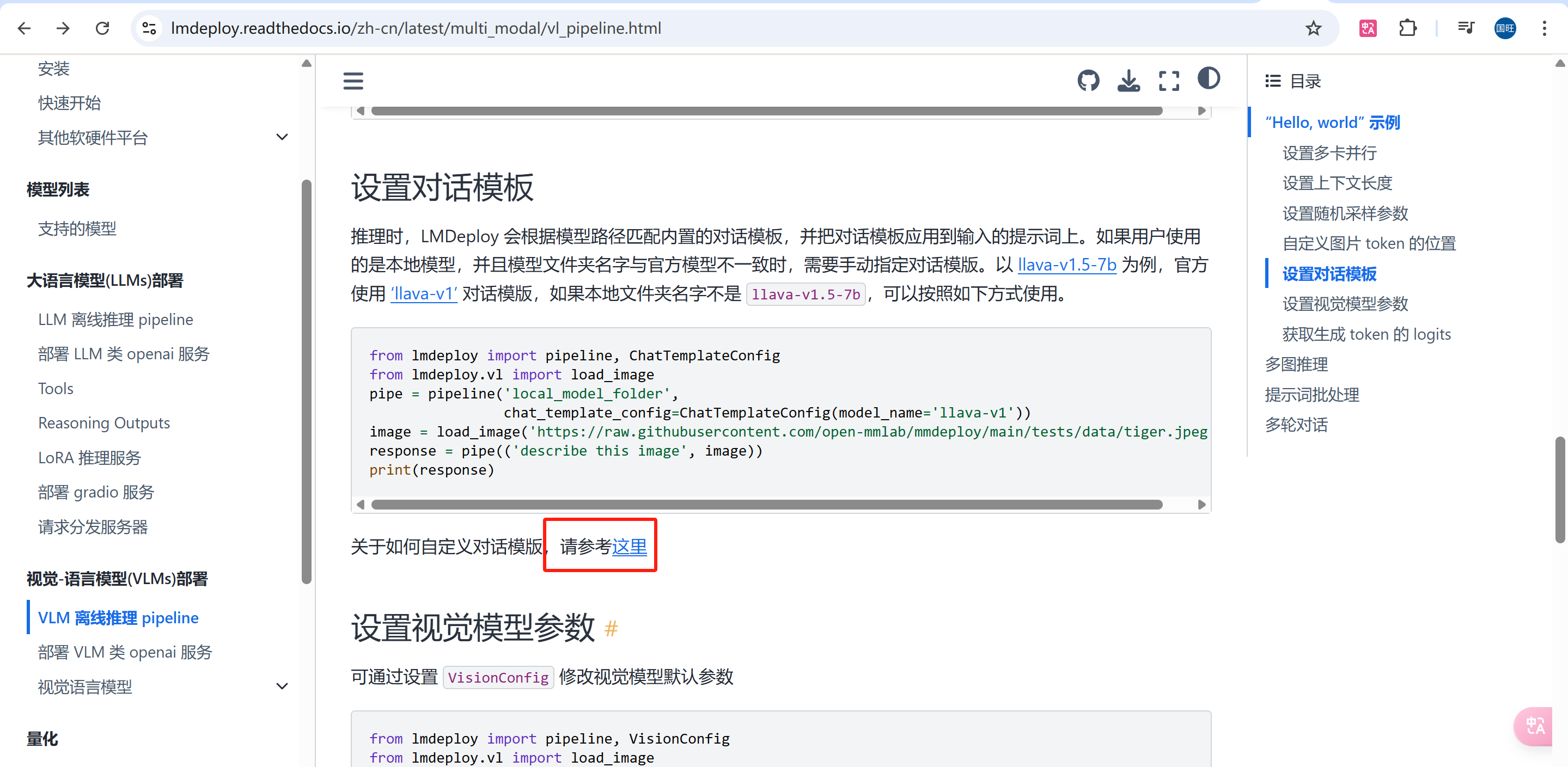The image size is (1568, 767).
Task: Bookmark this page with star icon
Action: (x=1313, y=28)
